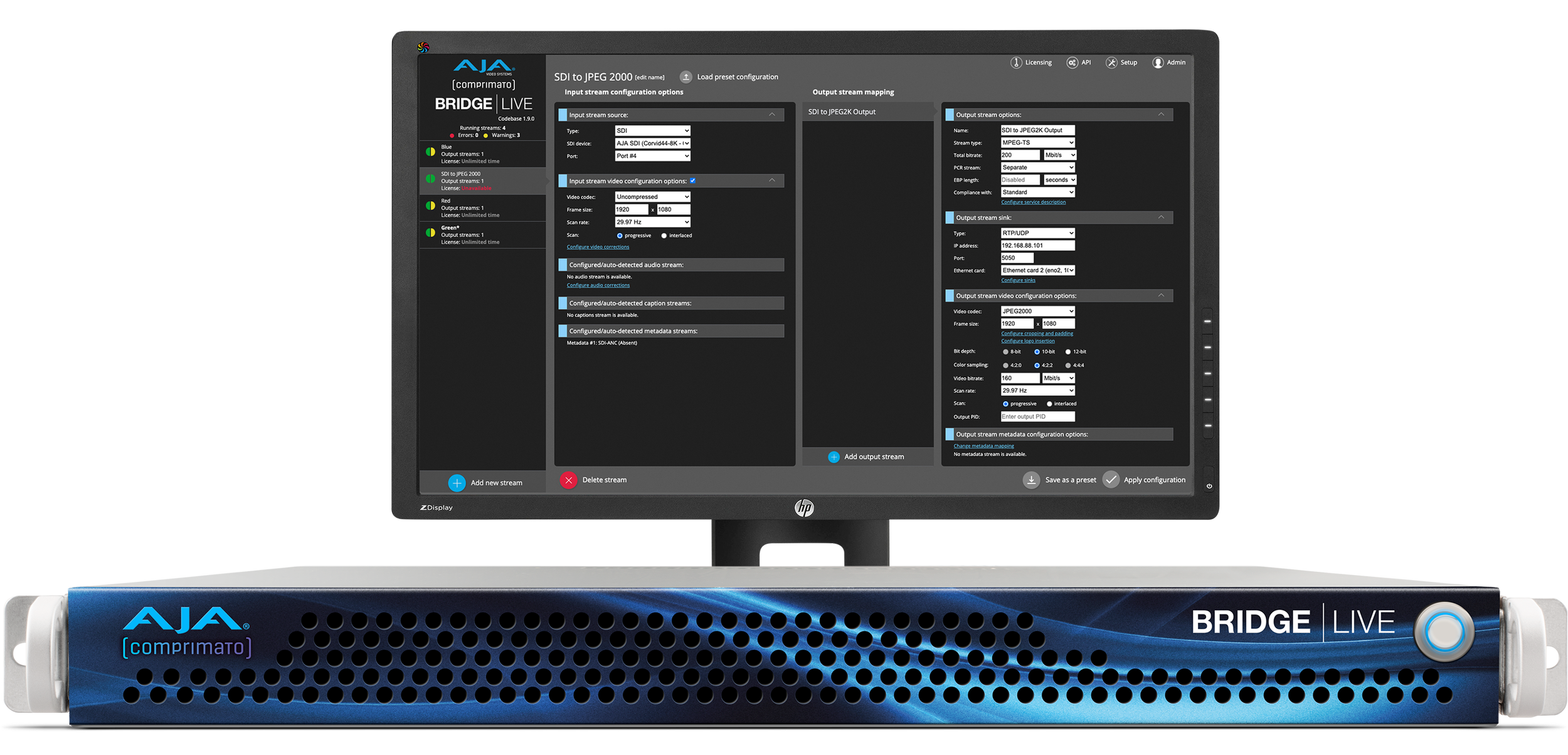
Task: Open the Stream type MPEG-TS dropdown
Action: (1037, 142)
